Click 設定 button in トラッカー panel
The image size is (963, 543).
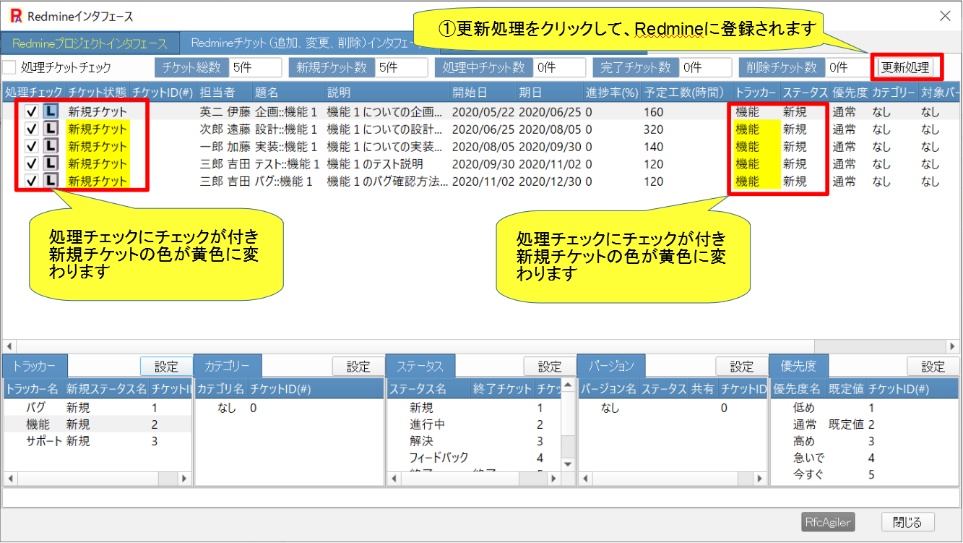coord(166,367)
